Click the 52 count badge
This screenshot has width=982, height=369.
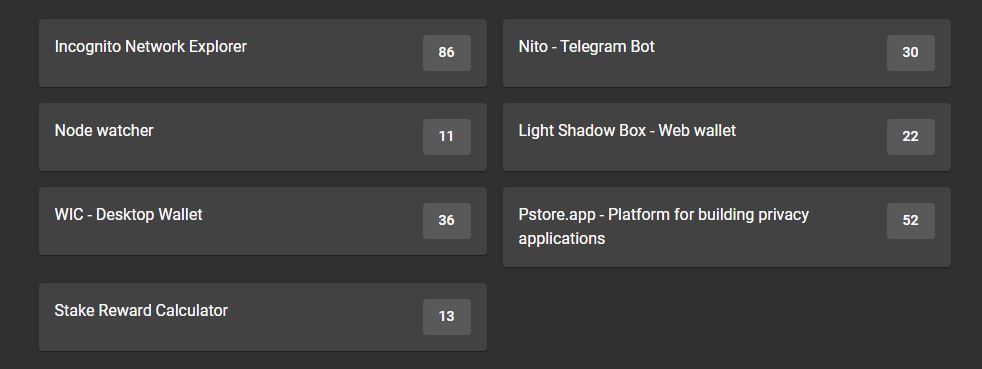click(911, 221)
